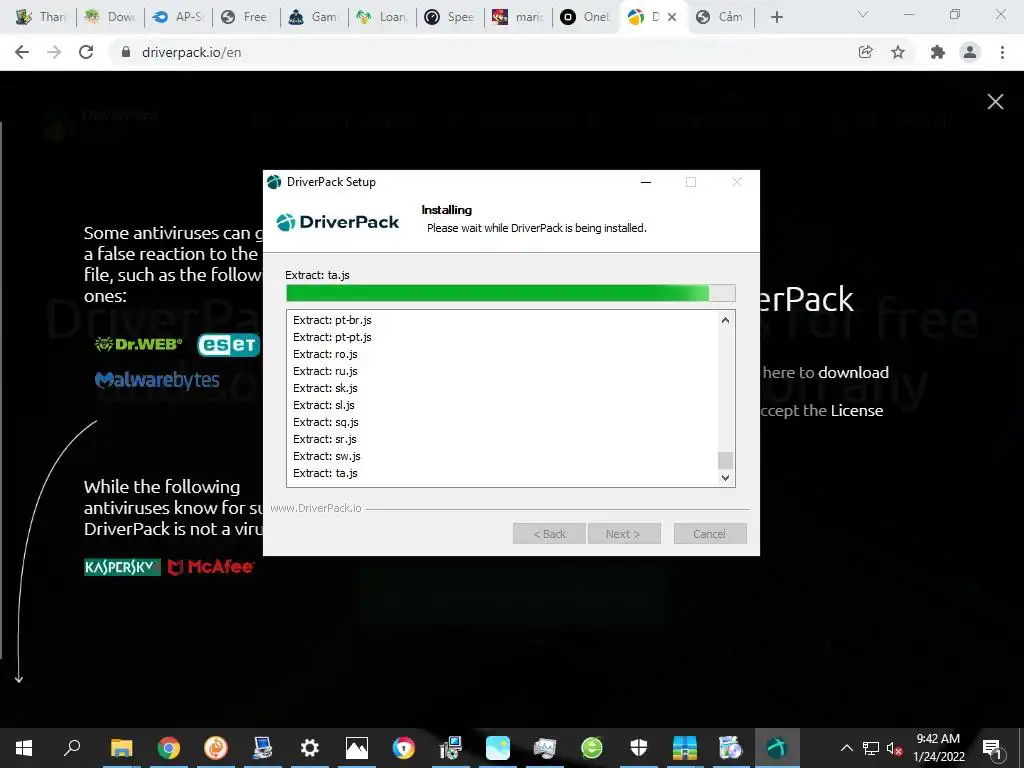This screenshot has width=1024, height=768.
Task: Switch to the "mario" browser tab
Action: click(517, 17)
